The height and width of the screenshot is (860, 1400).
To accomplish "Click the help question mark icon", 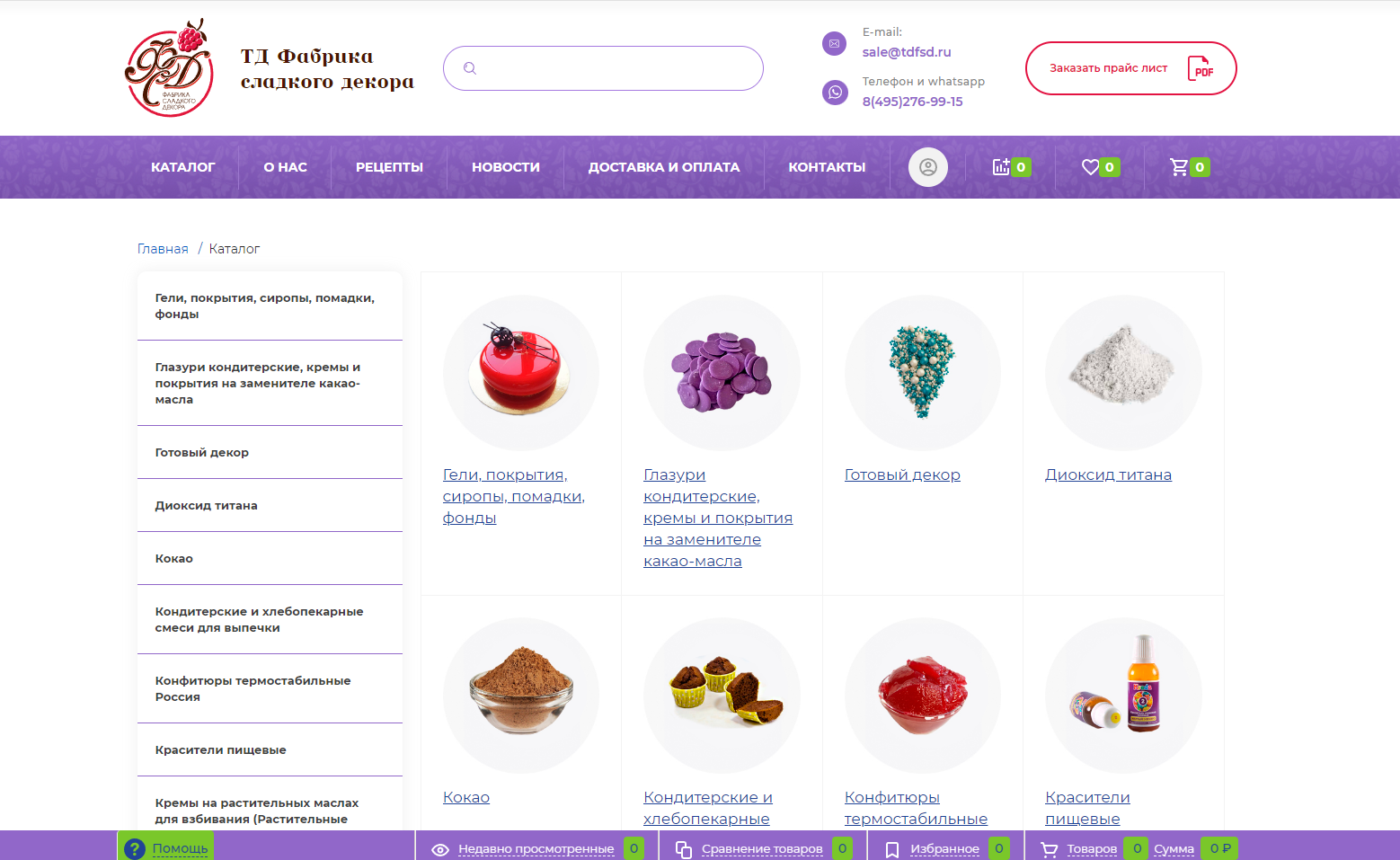I will [135, 848].
